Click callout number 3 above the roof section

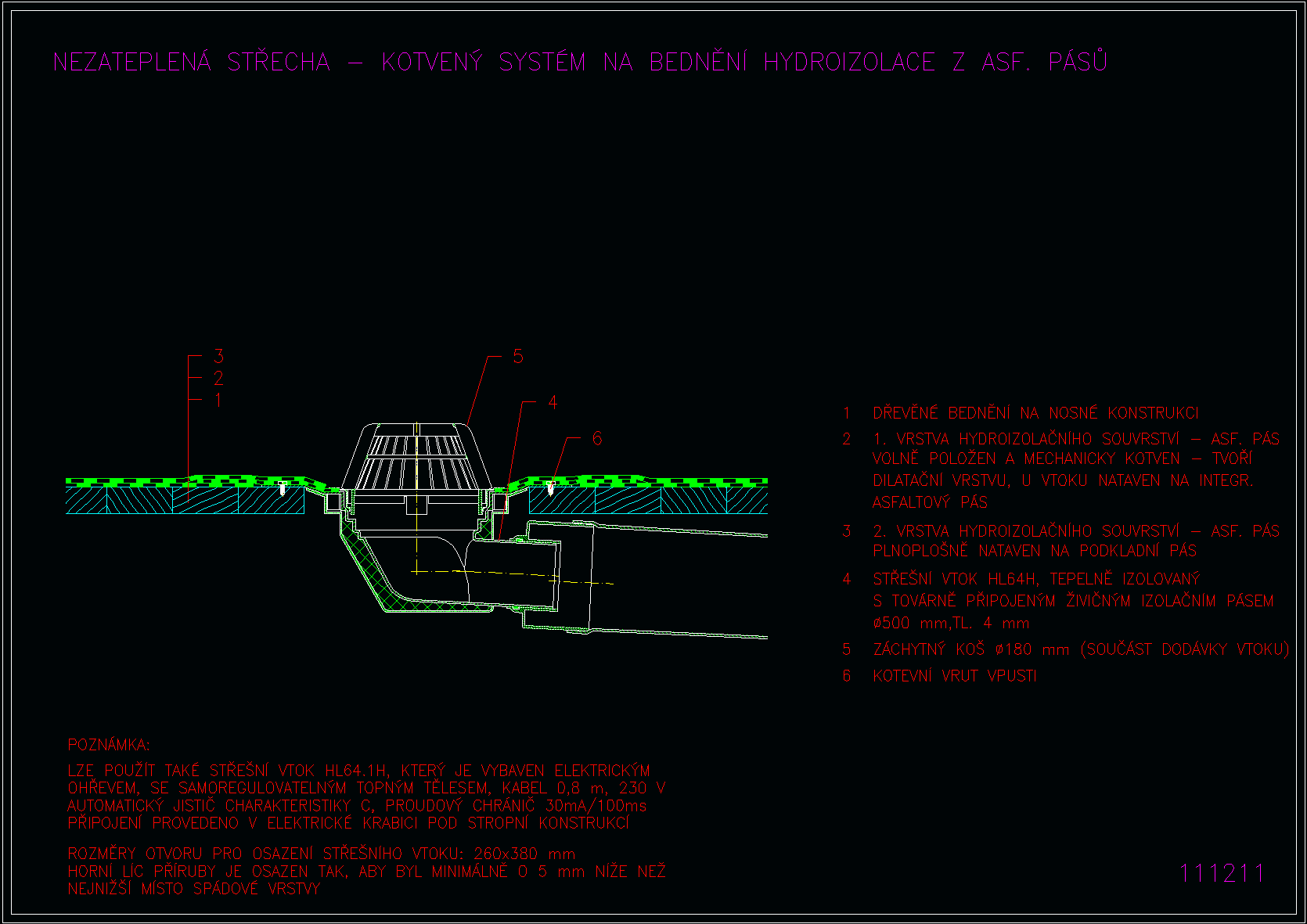pyautogui.click(x=218, y=356)
